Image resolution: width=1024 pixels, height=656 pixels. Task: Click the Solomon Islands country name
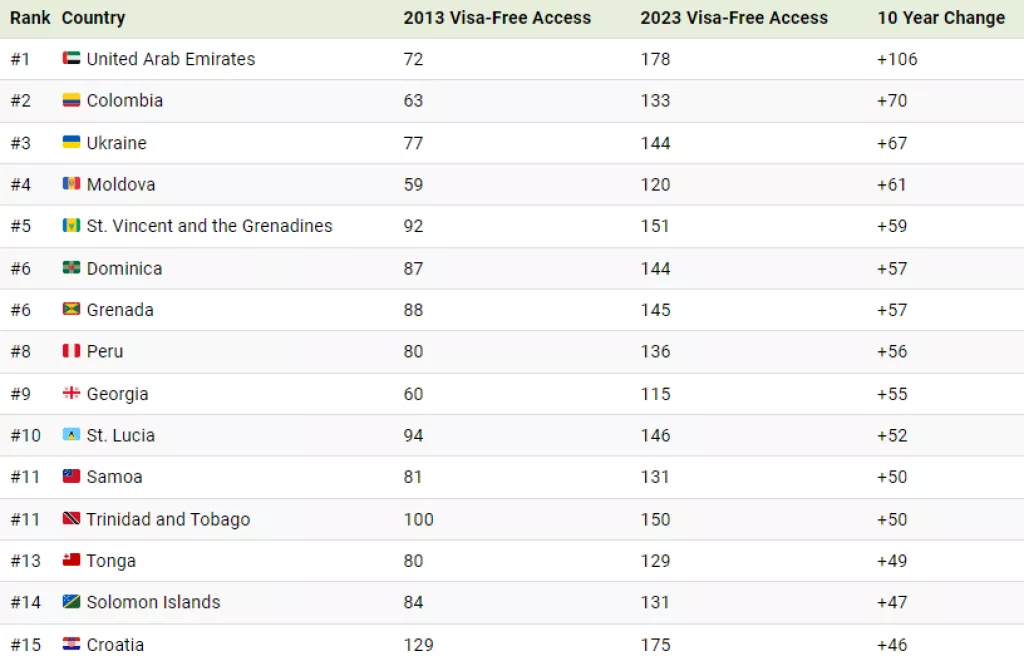click(x=153, y=602)
